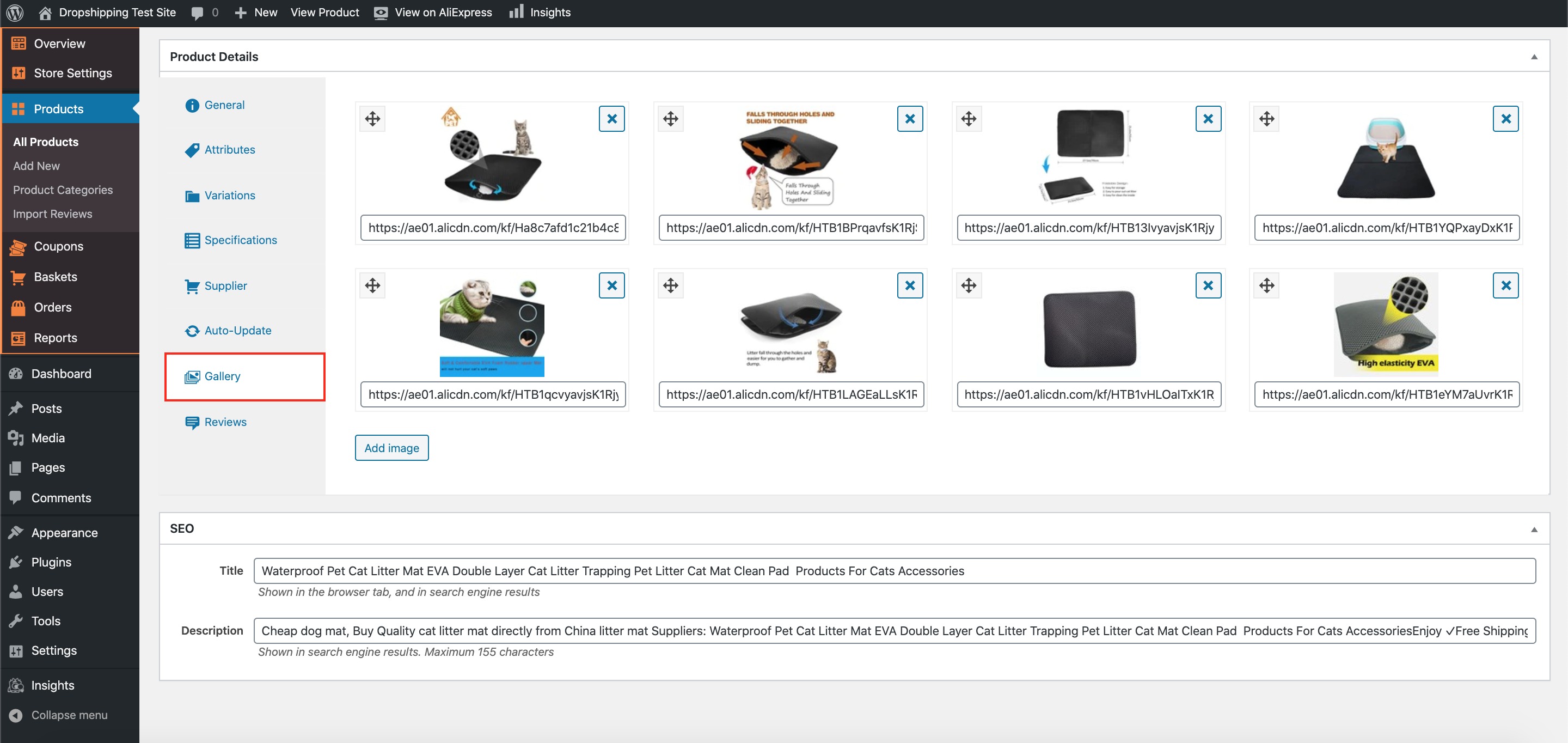The image size is (1568, 743).
Task: Open the Specifications tab
Action: (x=240, y=240)
